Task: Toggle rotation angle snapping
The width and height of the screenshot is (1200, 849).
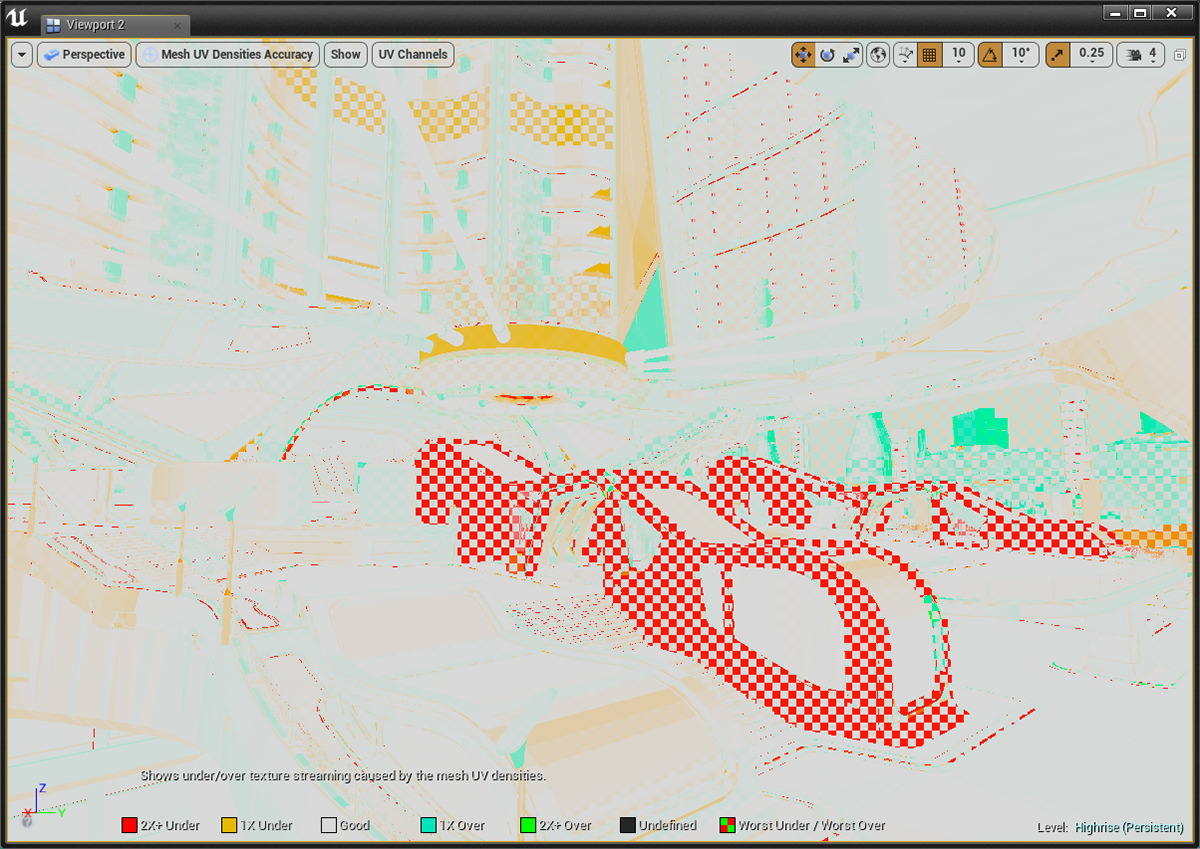Action: 989,55
